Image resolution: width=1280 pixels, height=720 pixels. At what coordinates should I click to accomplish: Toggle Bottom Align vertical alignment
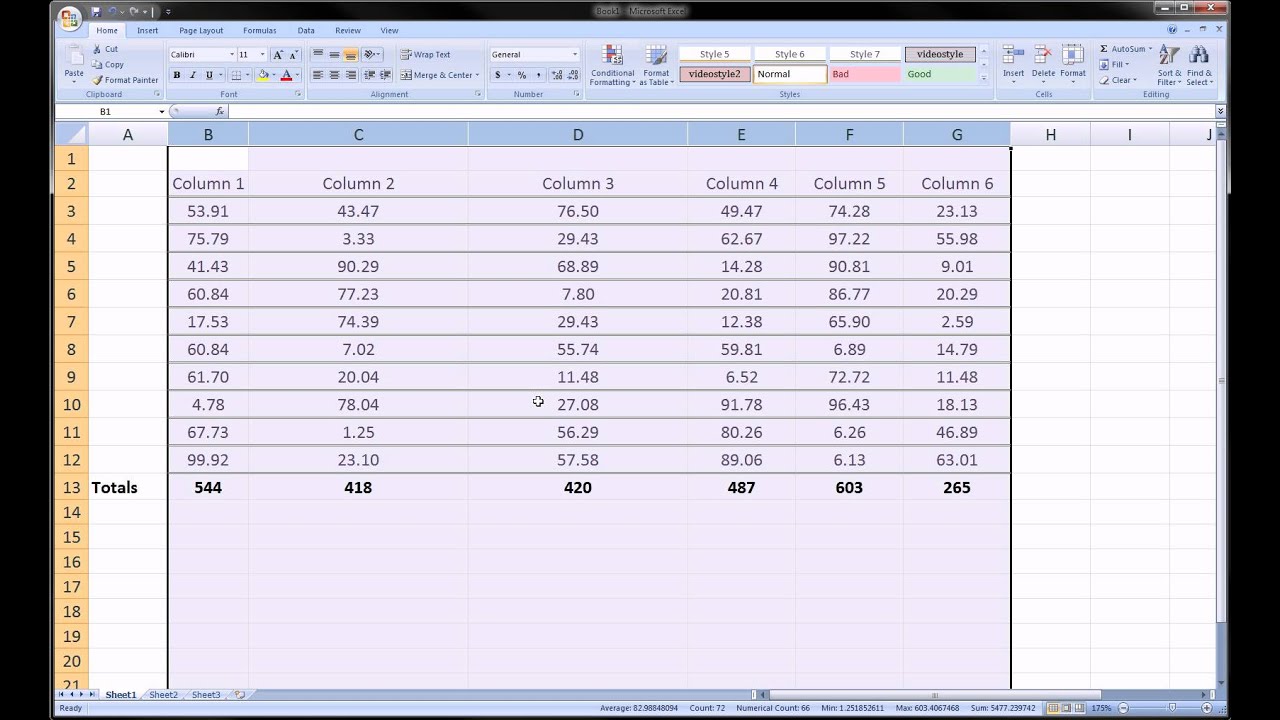coord(350,55)
